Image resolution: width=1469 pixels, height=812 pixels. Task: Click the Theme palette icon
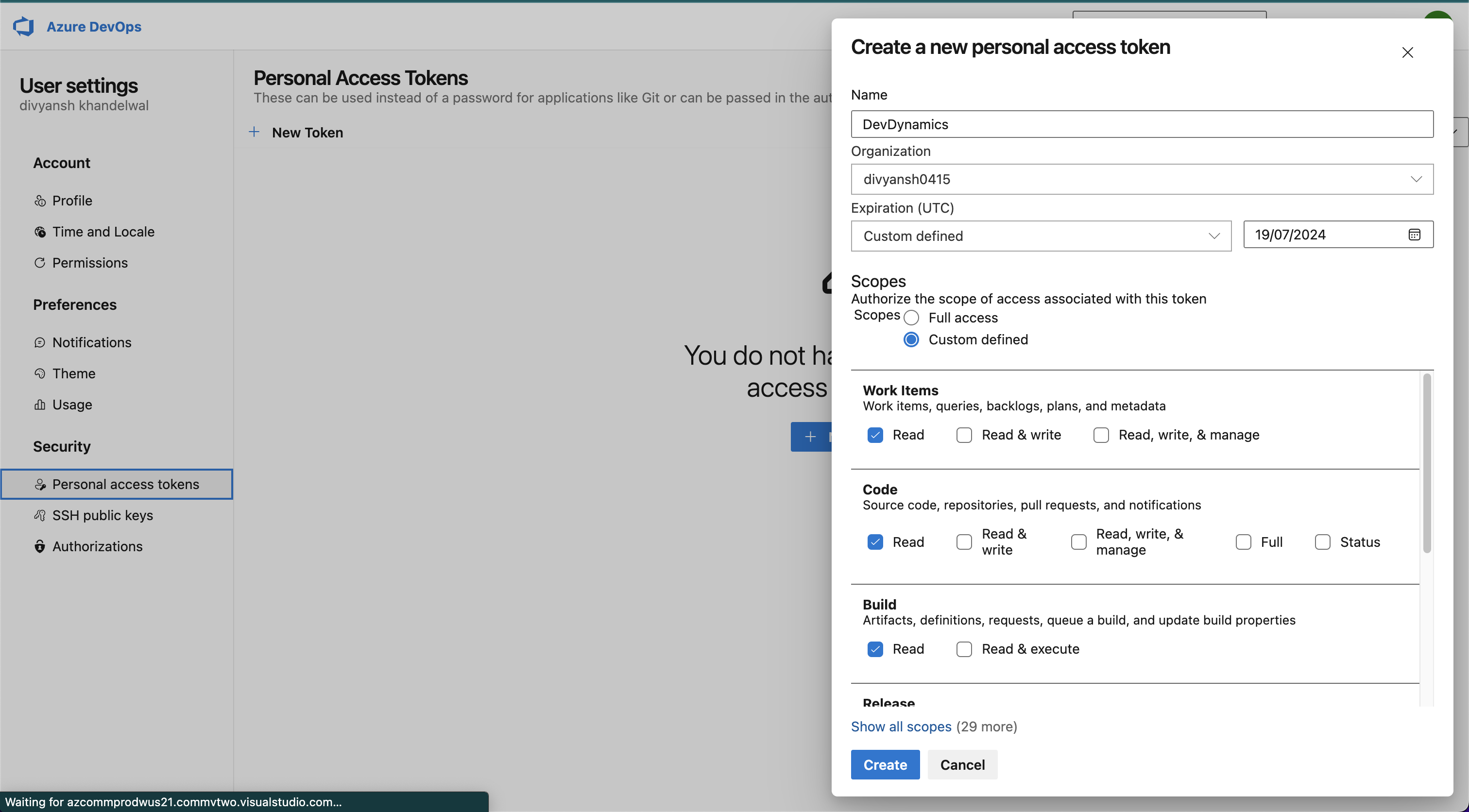[x=40, y=373]
